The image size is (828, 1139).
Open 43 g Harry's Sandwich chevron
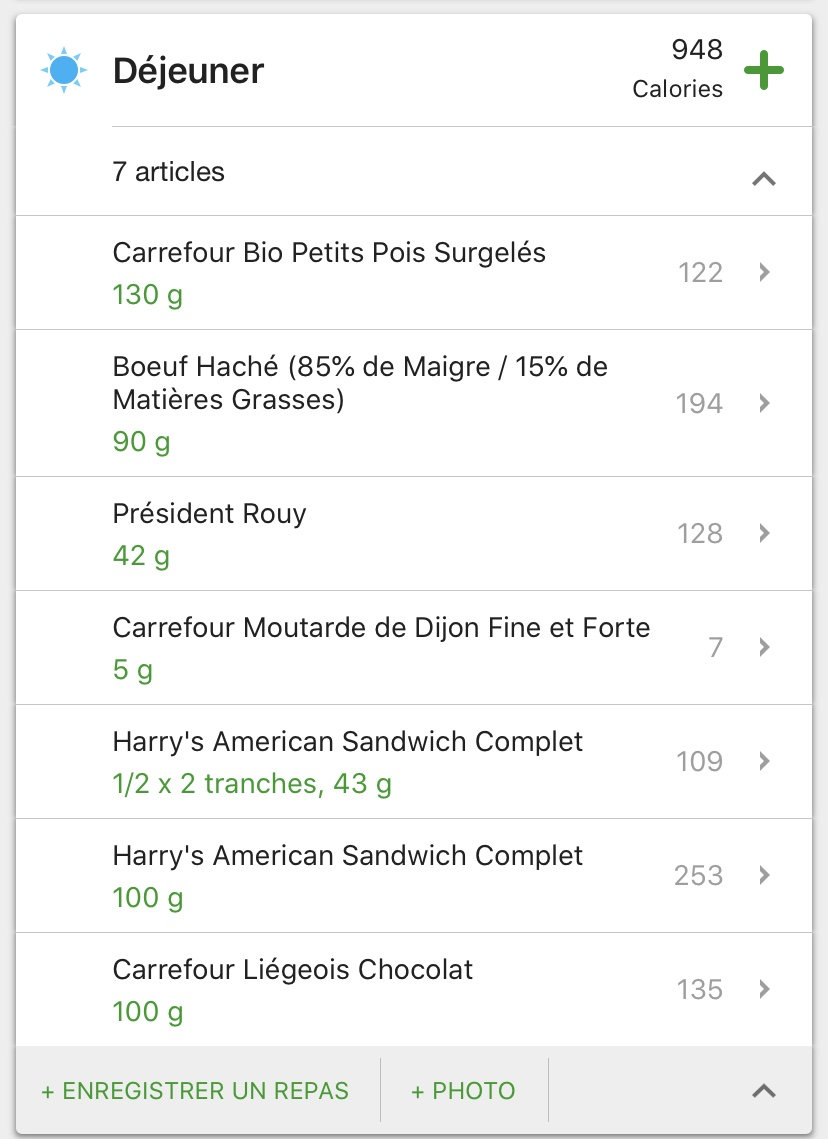pyautogui.click(x=764, y=761)
